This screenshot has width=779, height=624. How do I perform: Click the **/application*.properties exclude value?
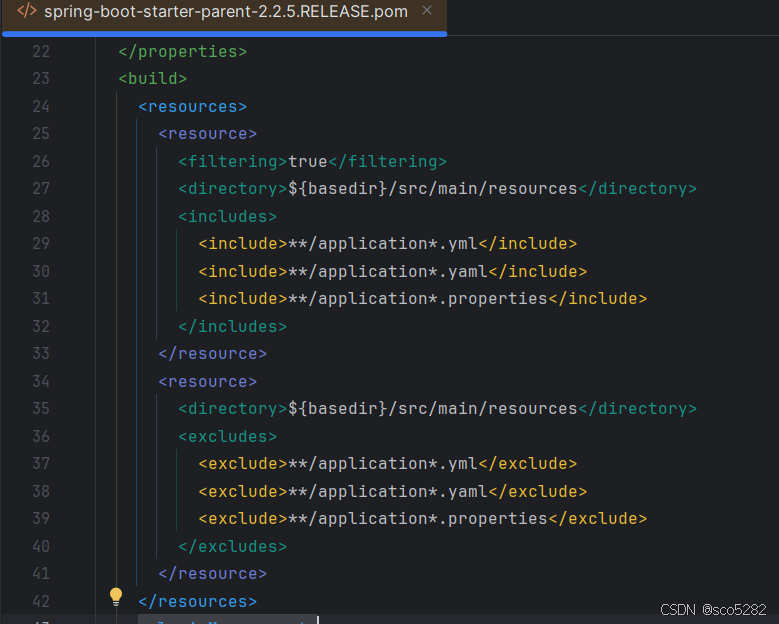click(417, 519)
